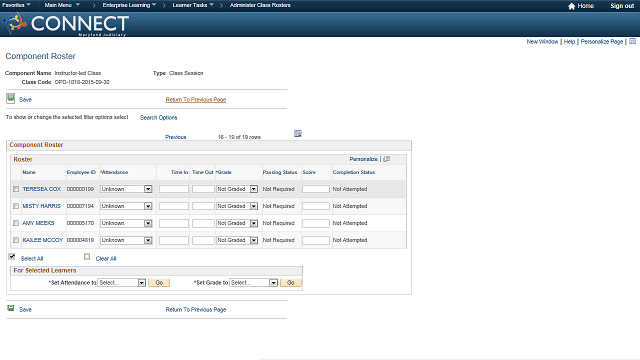Open KAILEE MOODY learner link

tap(43, 240)
